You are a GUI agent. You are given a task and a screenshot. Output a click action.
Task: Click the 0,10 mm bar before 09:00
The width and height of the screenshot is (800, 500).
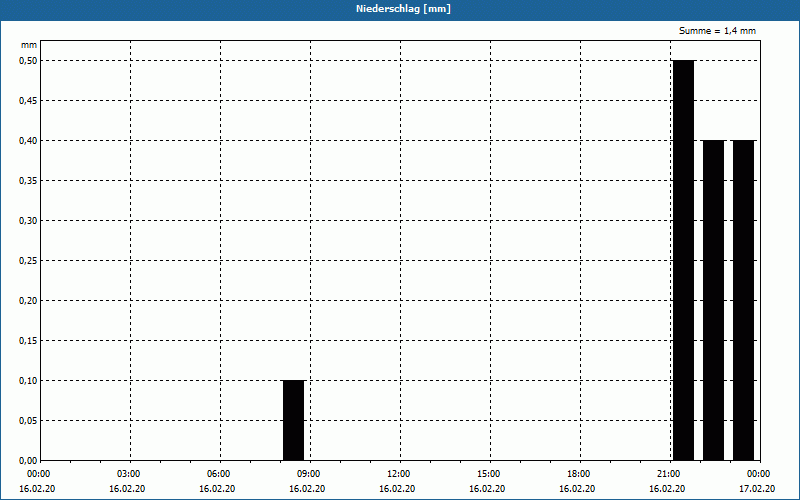coord(293,420)
